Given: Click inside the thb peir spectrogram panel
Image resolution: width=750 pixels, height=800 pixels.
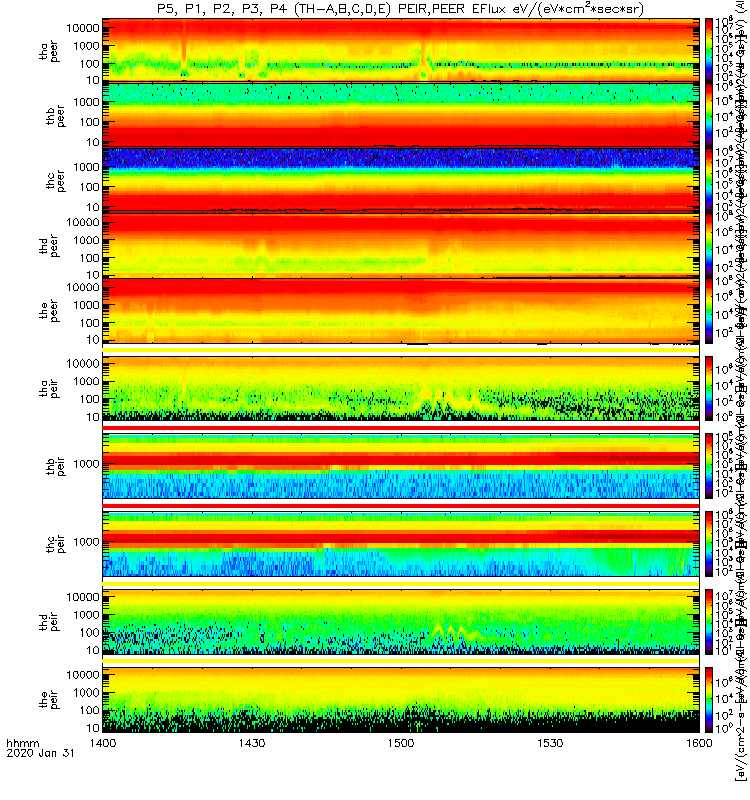Looking at the screenshot, I should pos(401,466).
